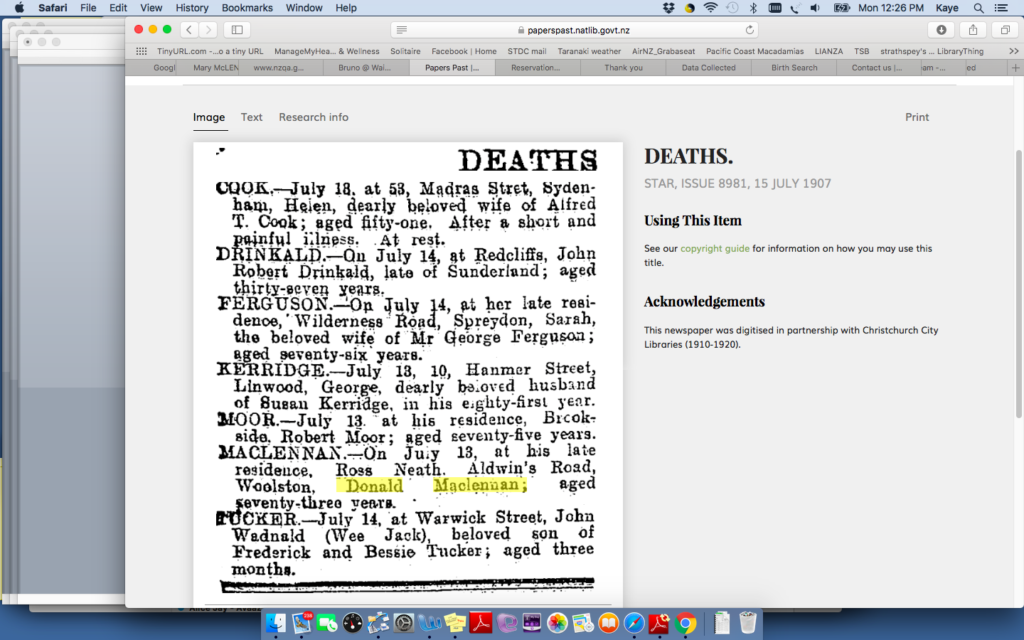Open Photos app in the Dock

(557, 623)
